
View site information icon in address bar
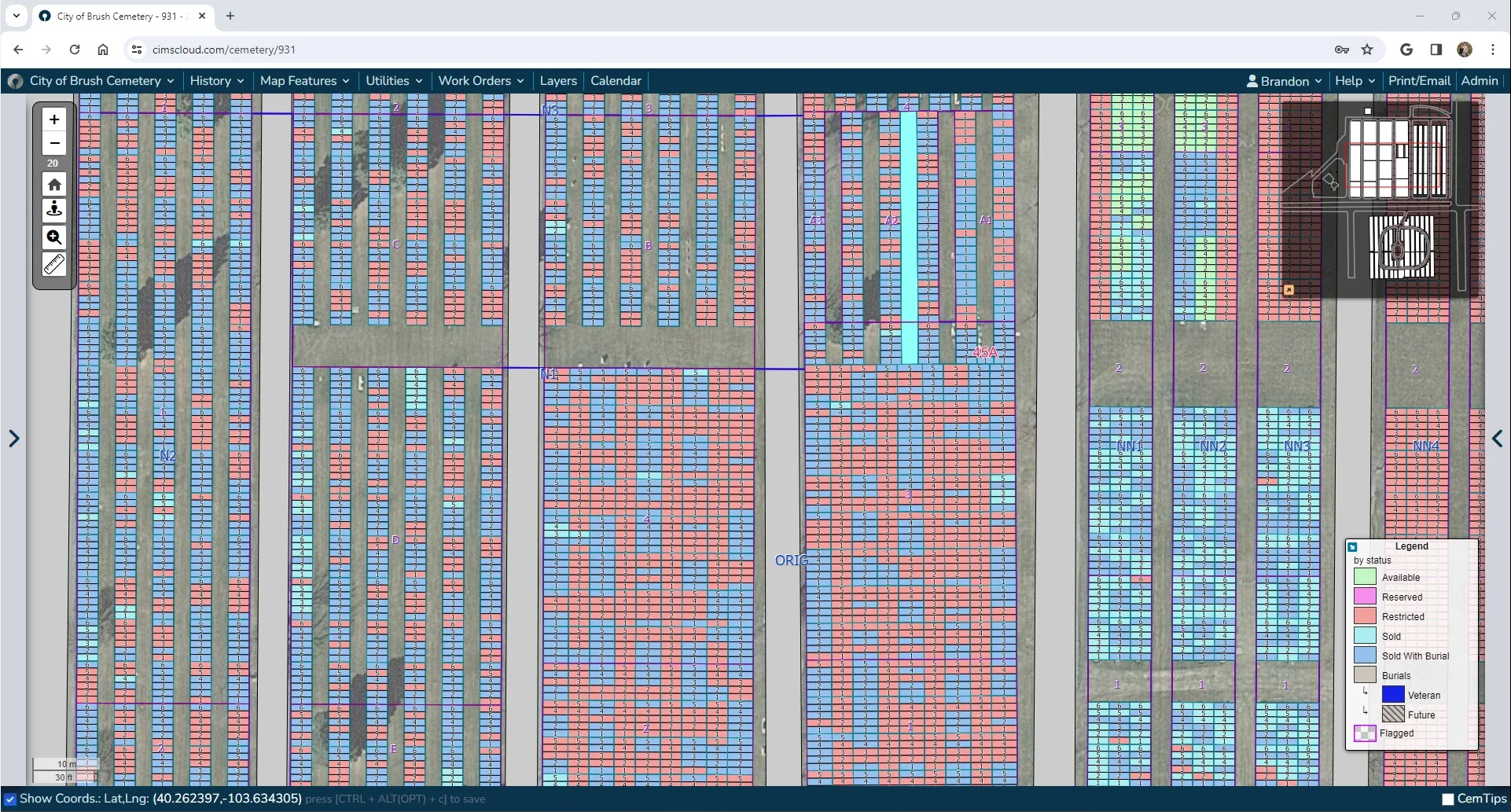(x=136, y=50)
